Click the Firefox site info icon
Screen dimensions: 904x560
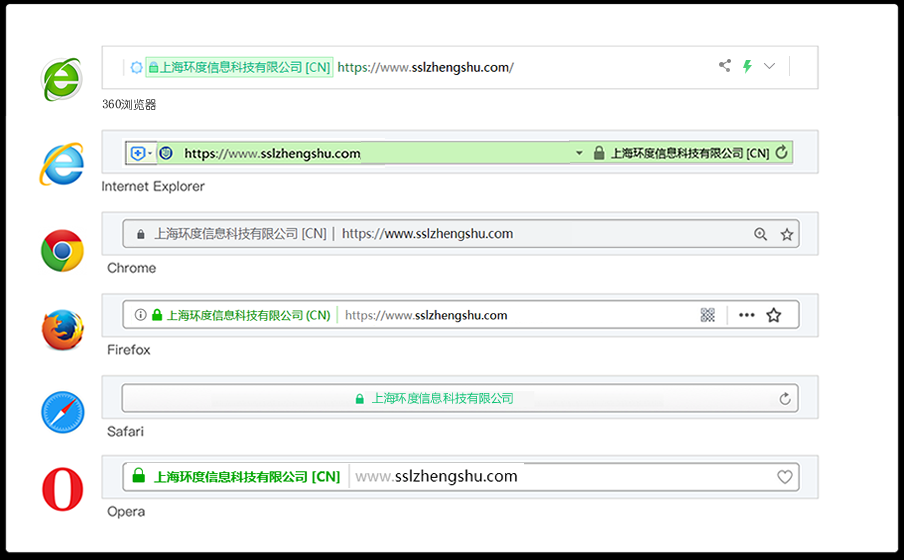(140, 315)
